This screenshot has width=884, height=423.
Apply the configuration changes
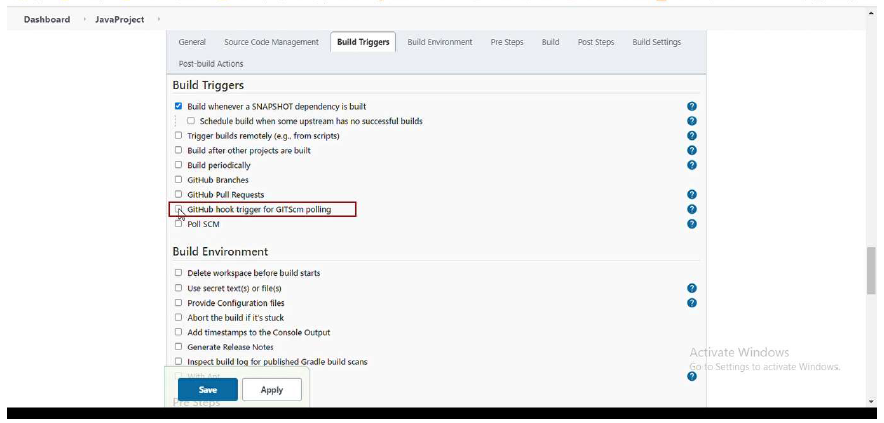272,390
